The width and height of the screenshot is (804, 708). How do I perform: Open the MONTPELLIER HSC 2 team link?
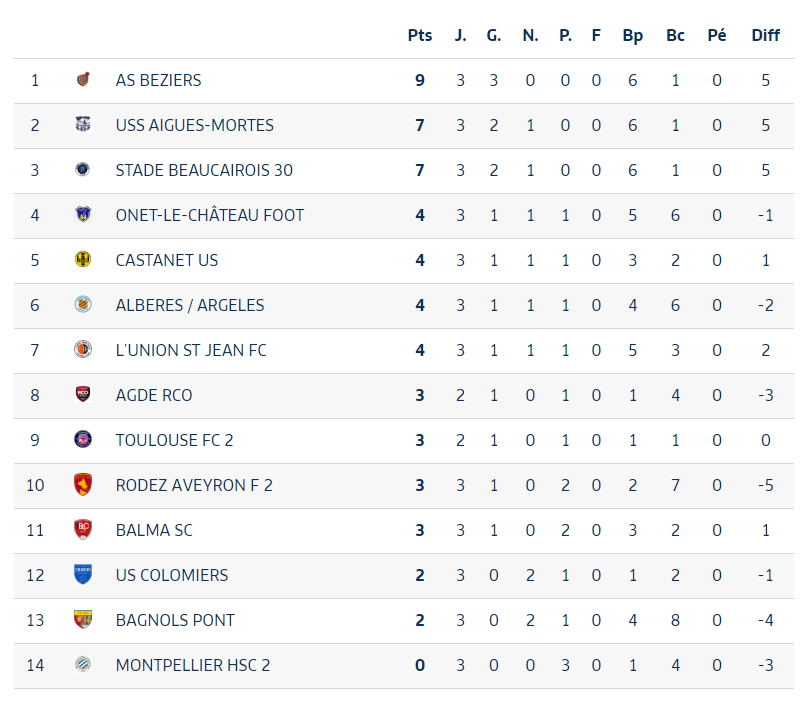pos(193,665)
